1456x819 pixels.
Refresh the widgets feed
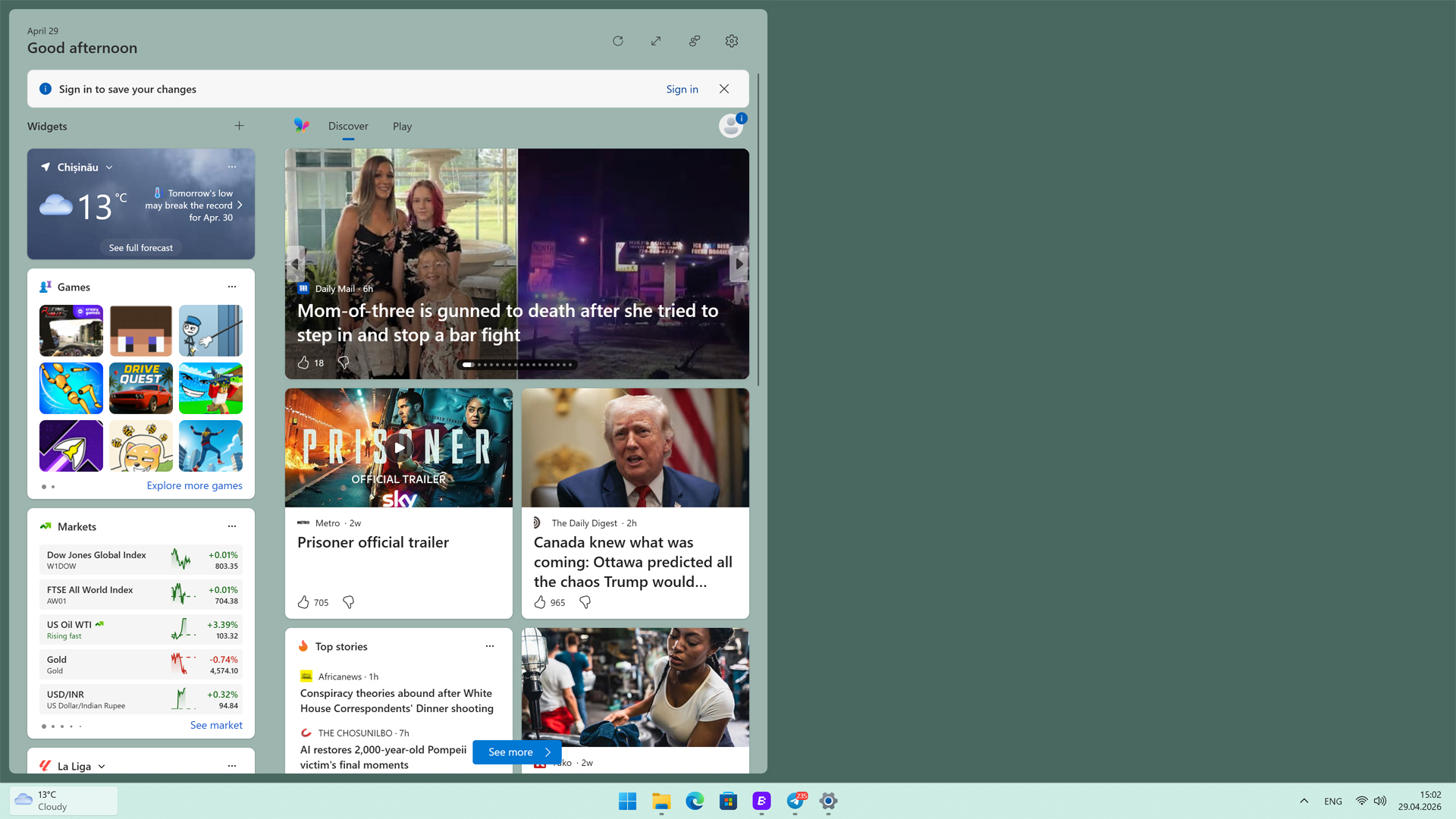(617, 41)
